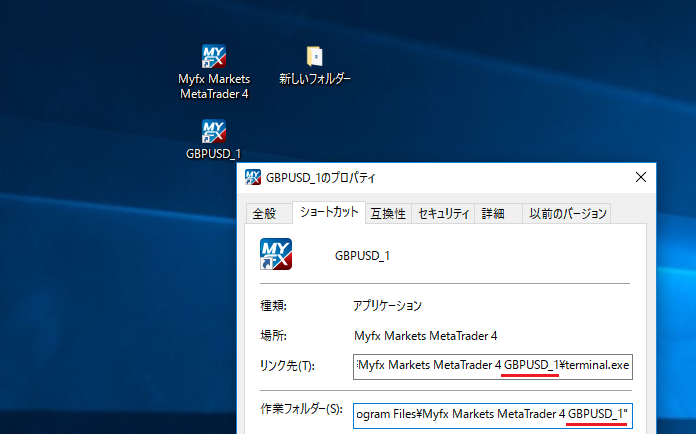Screen dimensions: 696x434
Task: Click the 場所: label
Action: click(x=273, y=336)
